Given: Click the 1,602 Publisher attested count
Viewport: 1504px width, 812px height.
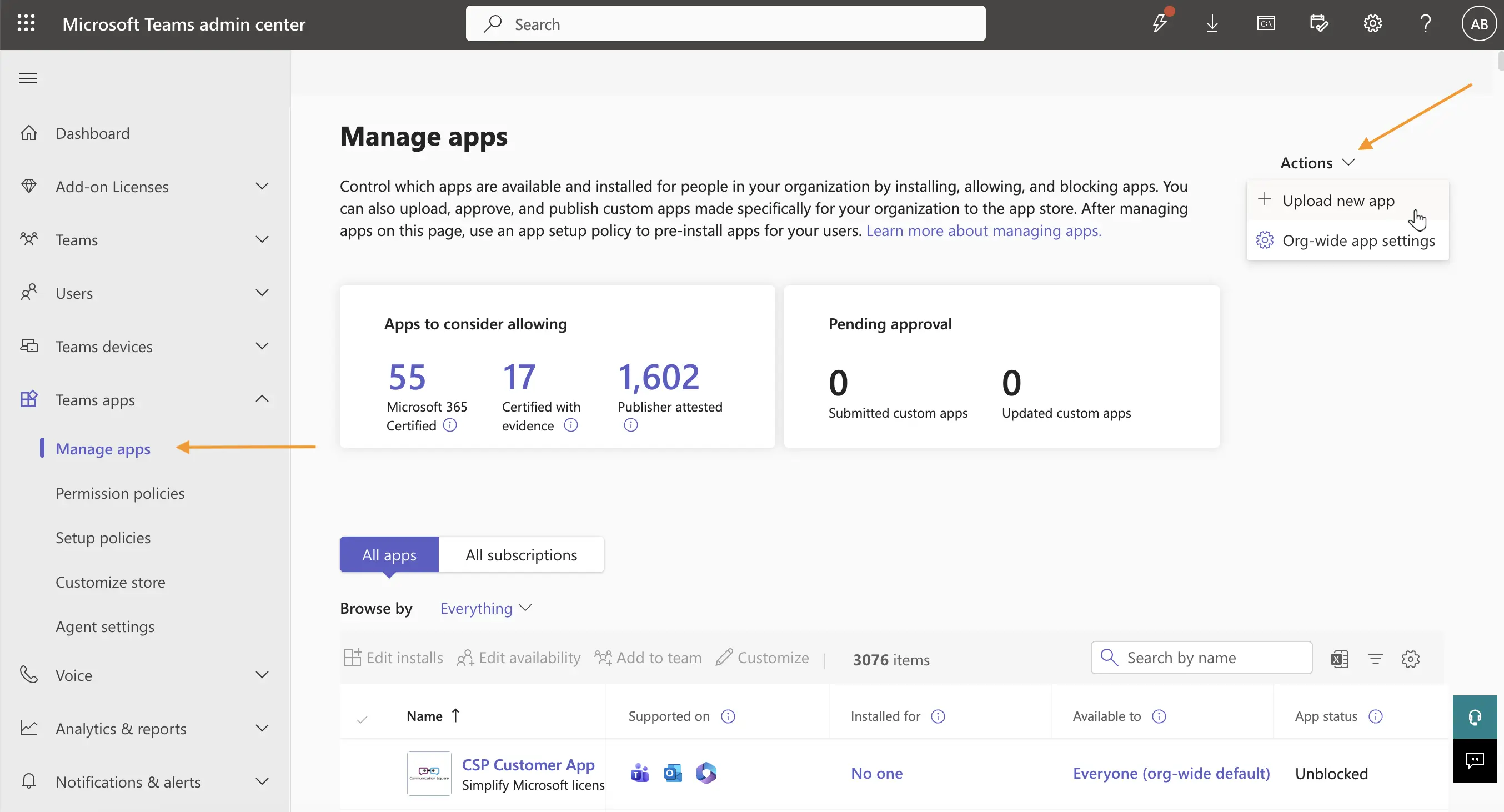Looking at the screenshot, I should pyautogui.click(x=659, y=377).
